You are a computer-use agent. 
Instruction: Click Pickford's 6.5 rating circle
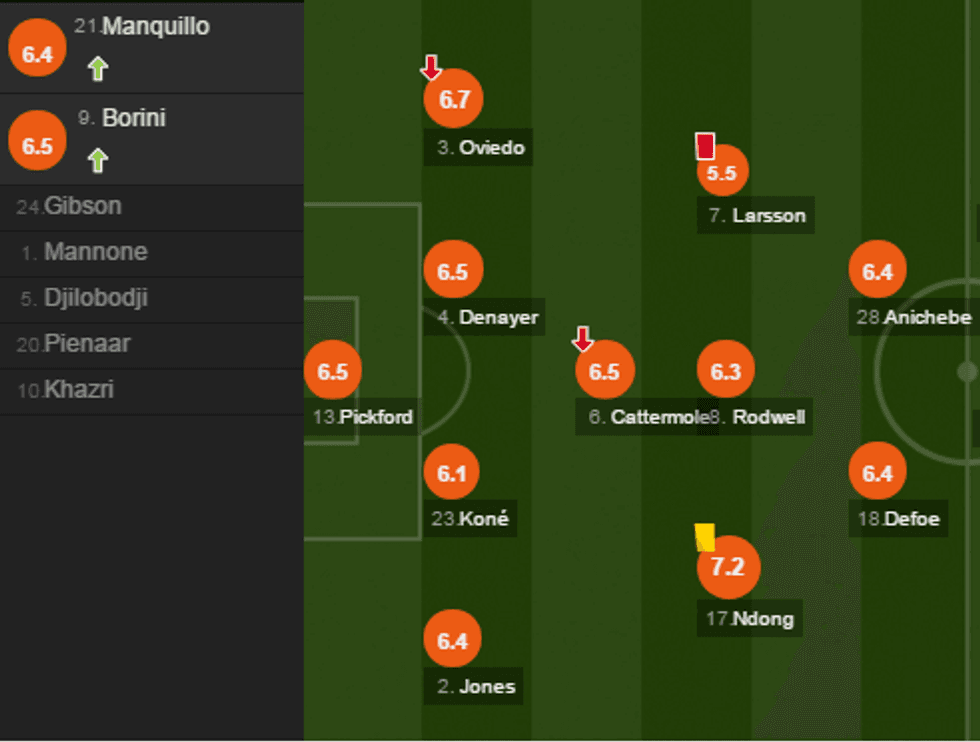coord(332,371)
